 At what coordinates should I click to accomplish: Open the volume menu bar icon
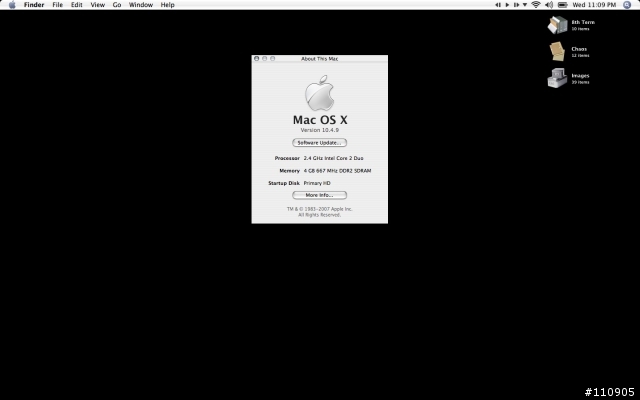coord(549,5)
